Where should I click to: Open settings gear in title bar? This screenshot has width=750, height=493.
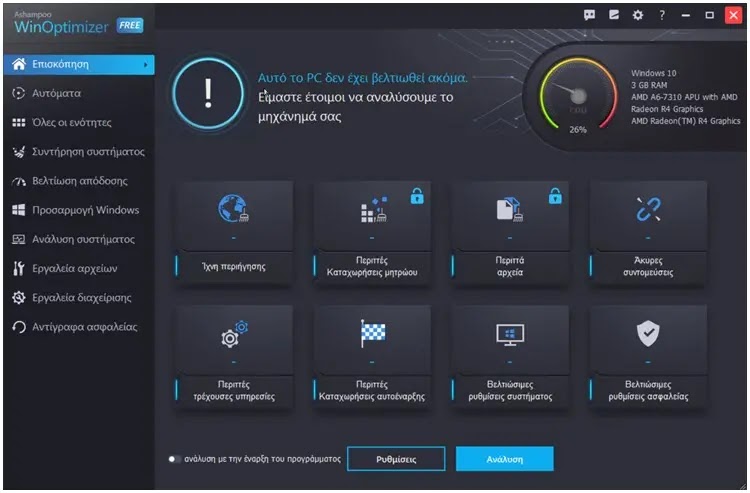(x=638, y=15)
